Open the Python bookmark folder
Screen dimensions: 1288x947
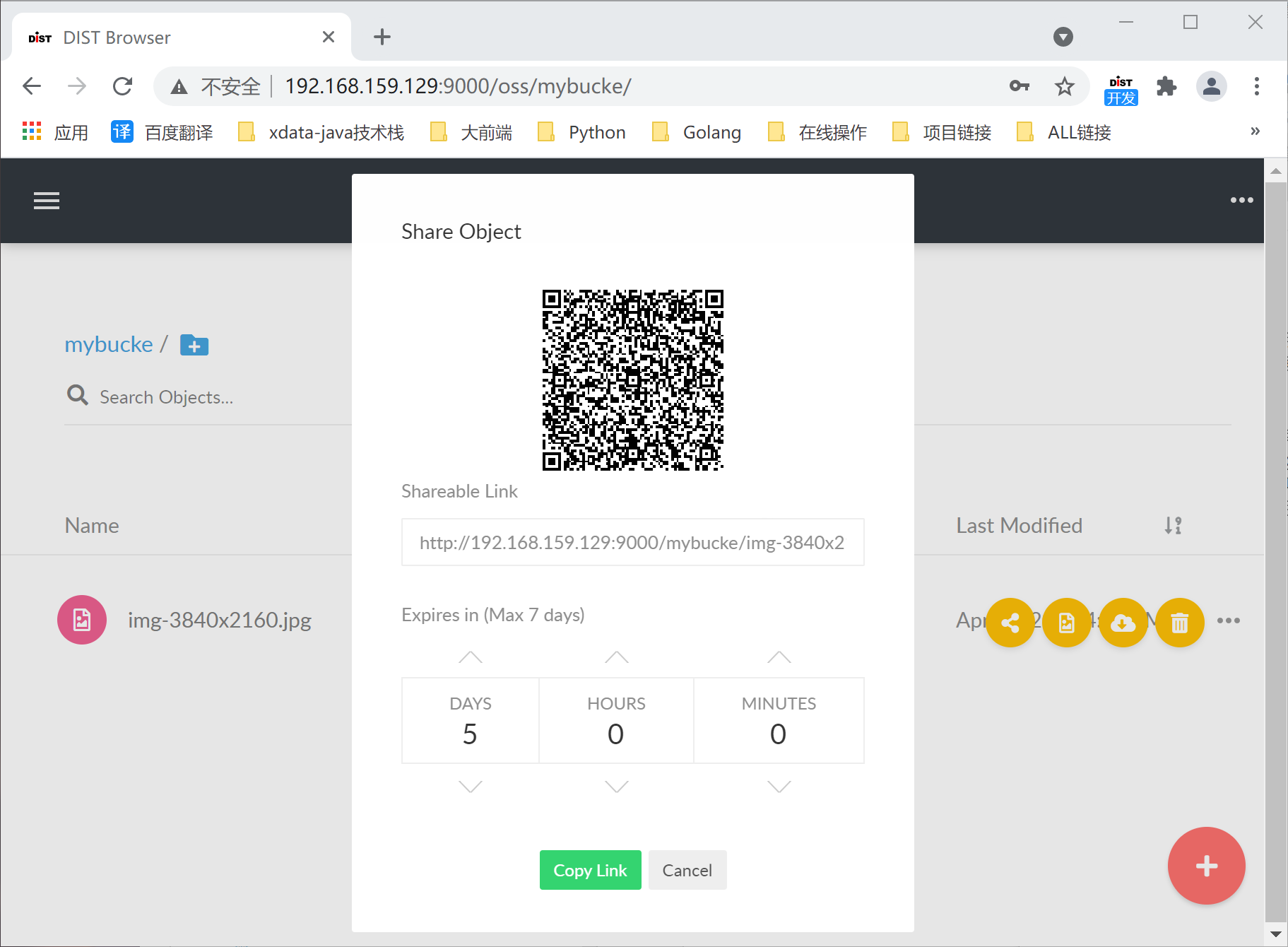pos(582,132)
